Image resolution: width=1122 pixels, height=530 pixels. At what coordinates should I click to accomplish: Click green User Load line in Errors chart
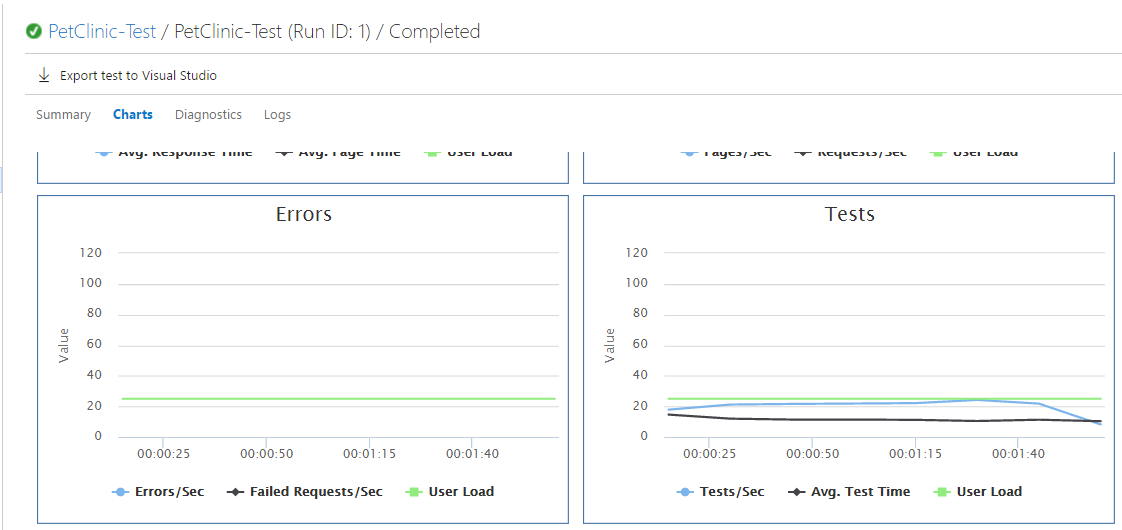coord(340,399)
